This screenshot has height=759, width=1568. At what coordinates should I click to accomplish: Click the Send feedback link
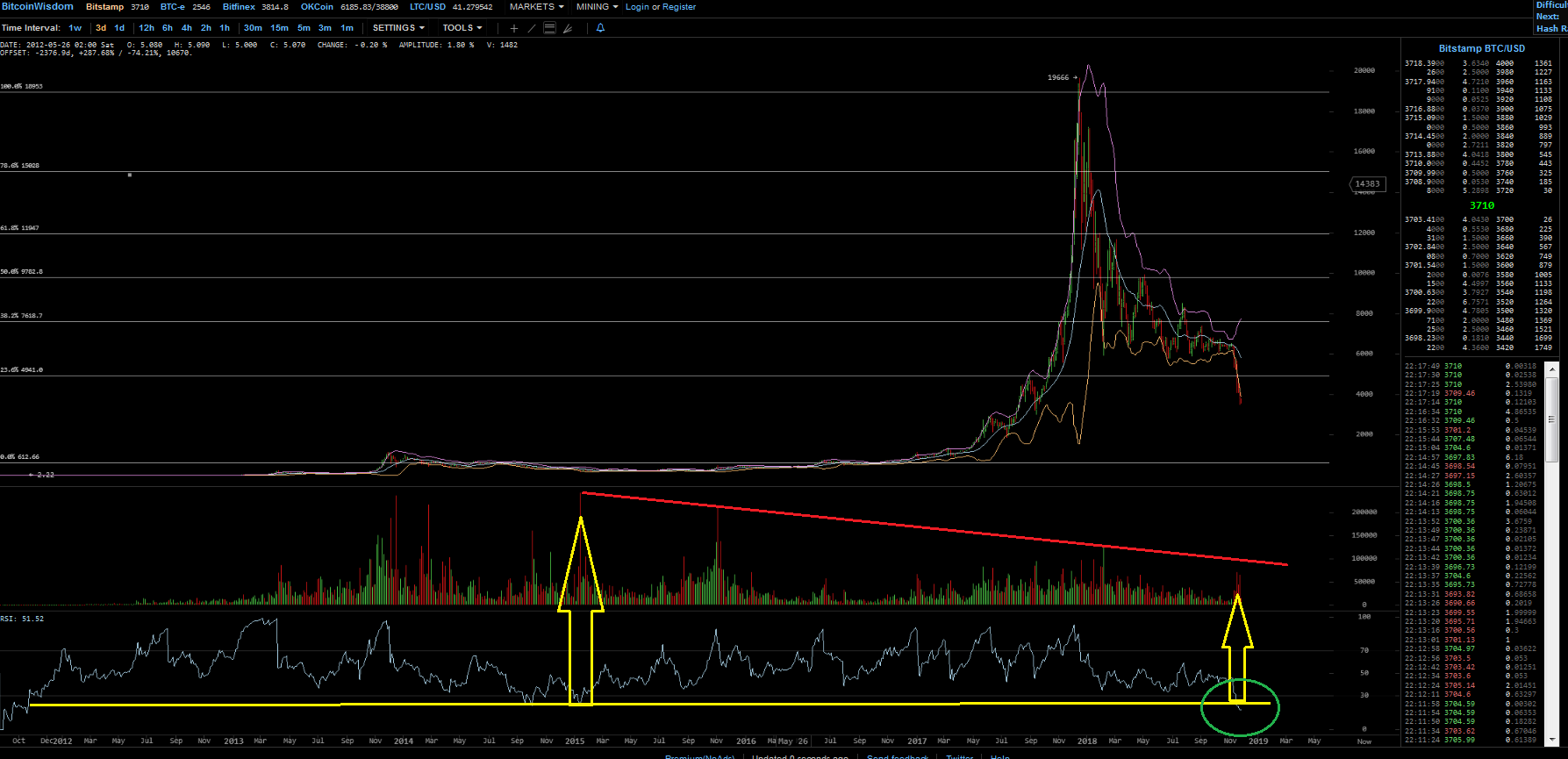[x=898, y=756]
